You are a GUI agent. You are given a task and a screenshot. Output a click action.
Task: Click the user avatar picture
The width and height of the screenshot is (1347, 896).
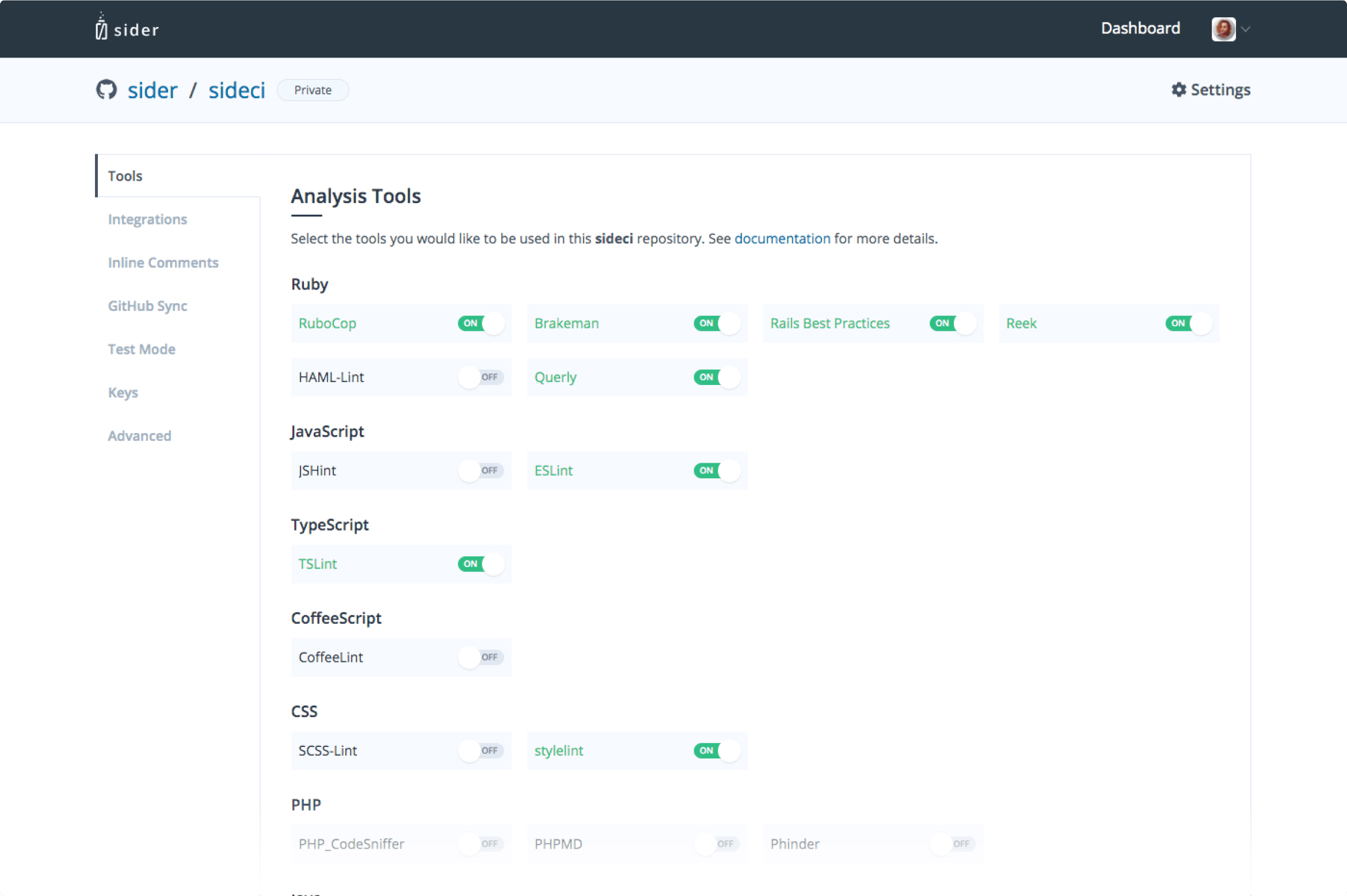point(1223,29)
